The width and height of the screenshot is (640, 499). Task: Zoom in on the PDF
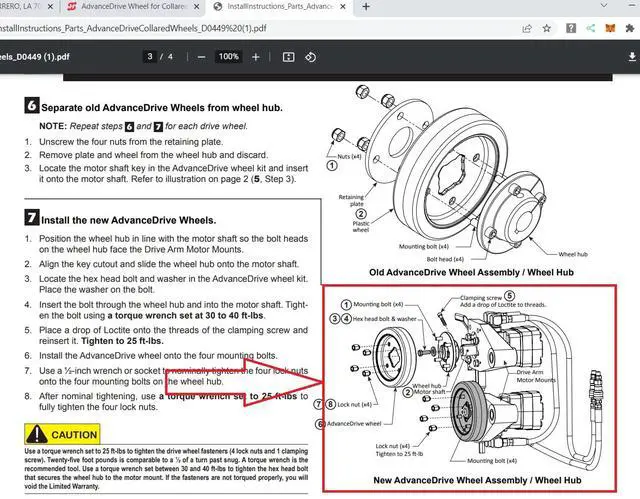(256, 57)
